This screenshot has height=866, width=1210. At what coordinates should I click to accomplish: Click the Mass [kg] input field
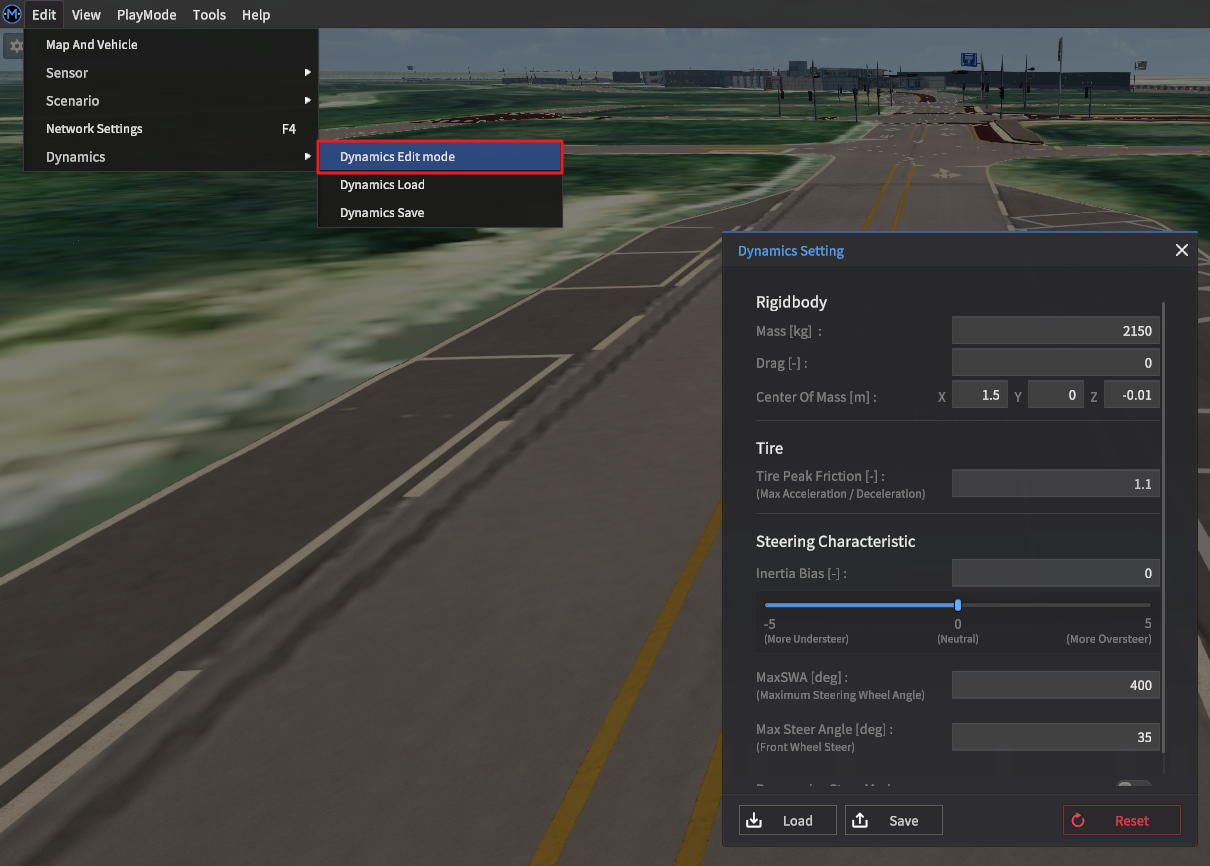(1055, 331)
